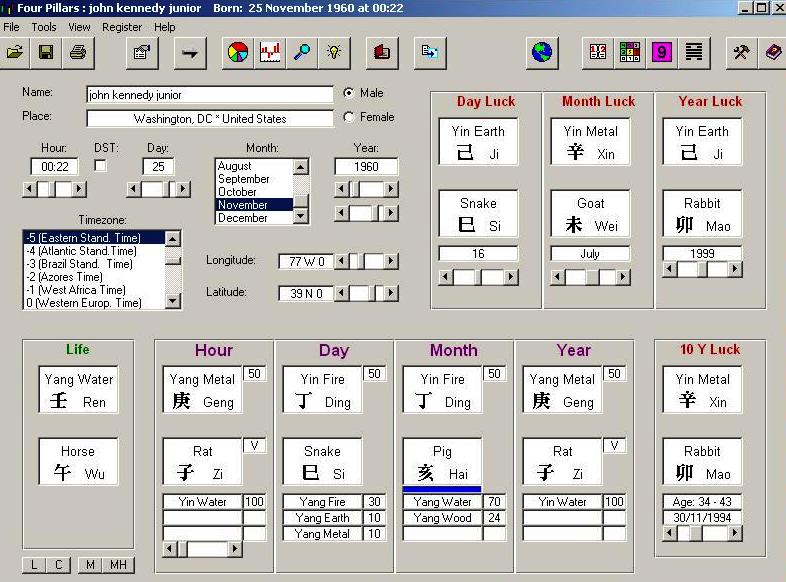Image resolution: width=786 pixels, height=582 pixels.
Task: Click Longitude slider right arrow
Action: click(391, 261)
